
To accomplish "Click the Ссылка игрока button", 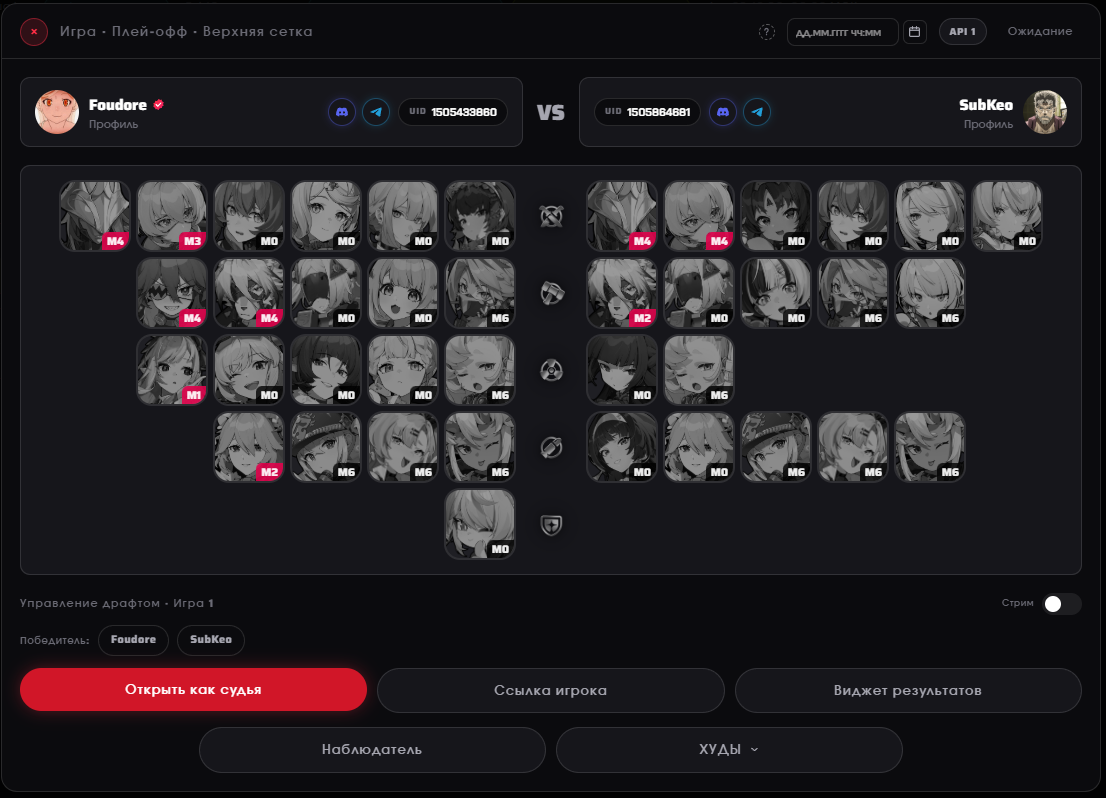I will (550, 690).
